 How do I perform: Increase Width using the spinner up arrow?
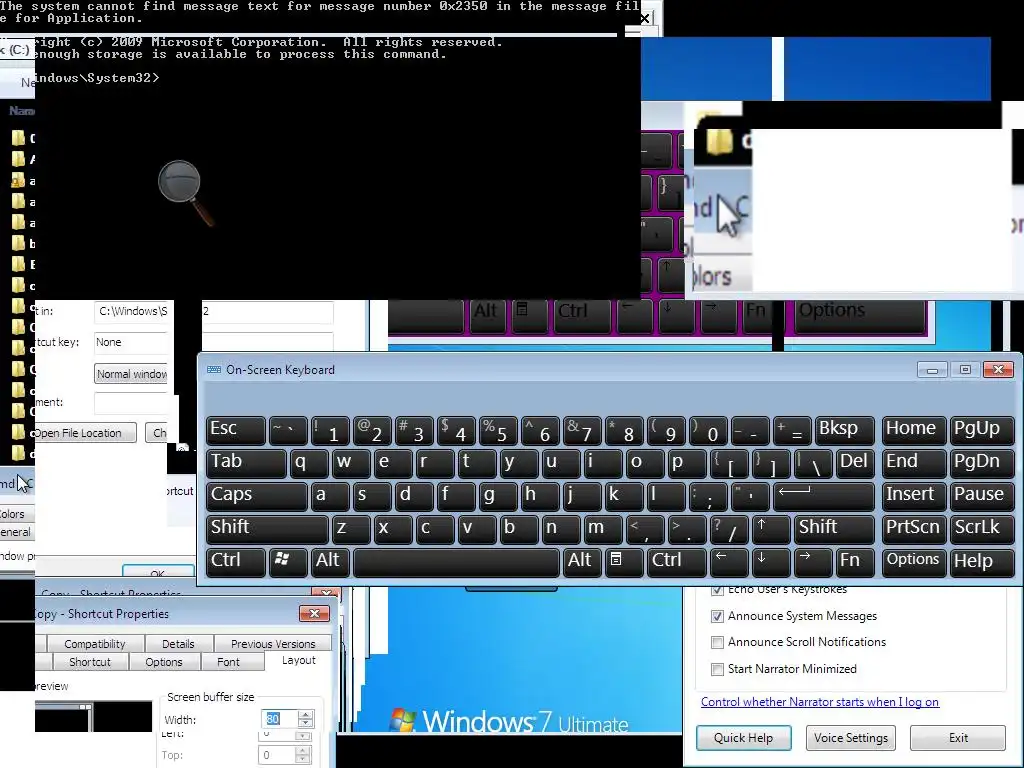(305, 714)
